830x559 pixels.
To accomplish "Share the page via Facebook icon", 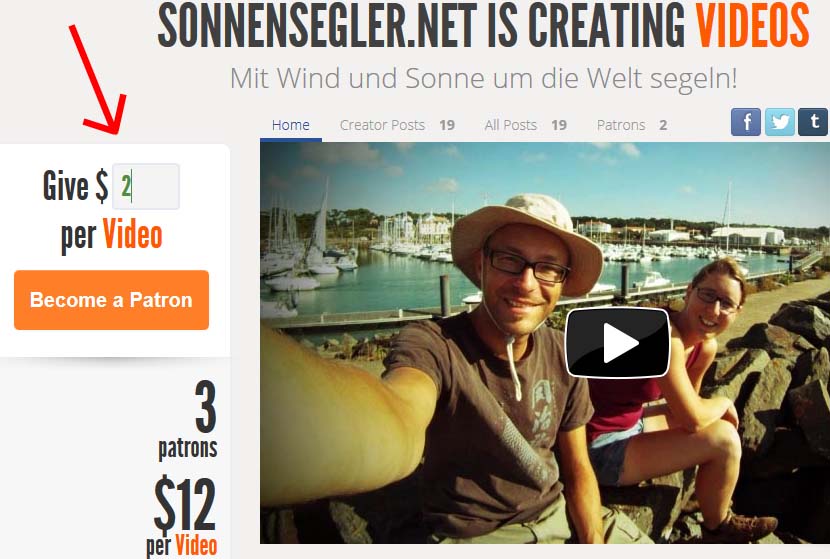I will 746,122.
